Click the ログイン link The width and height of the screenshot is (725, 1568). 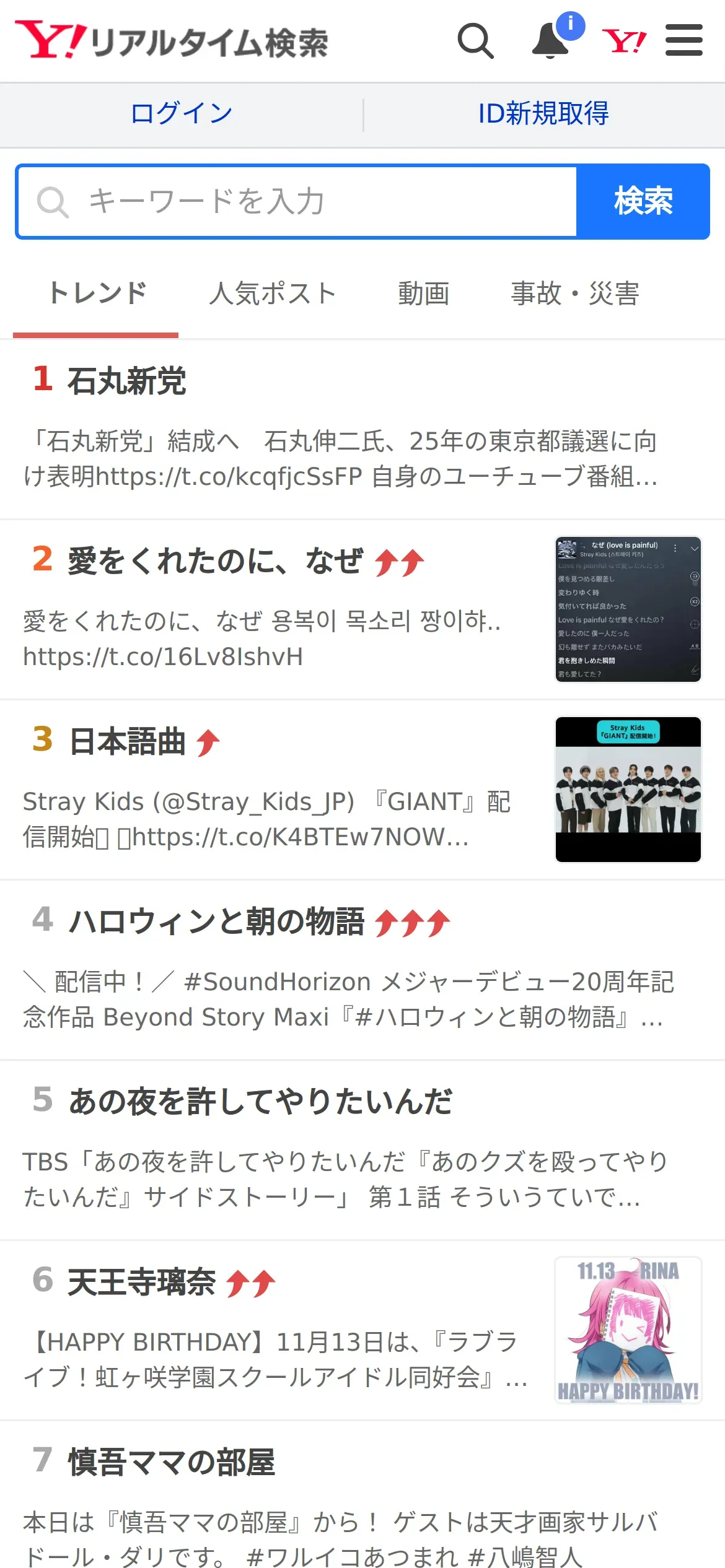click(x=182, y=114)
